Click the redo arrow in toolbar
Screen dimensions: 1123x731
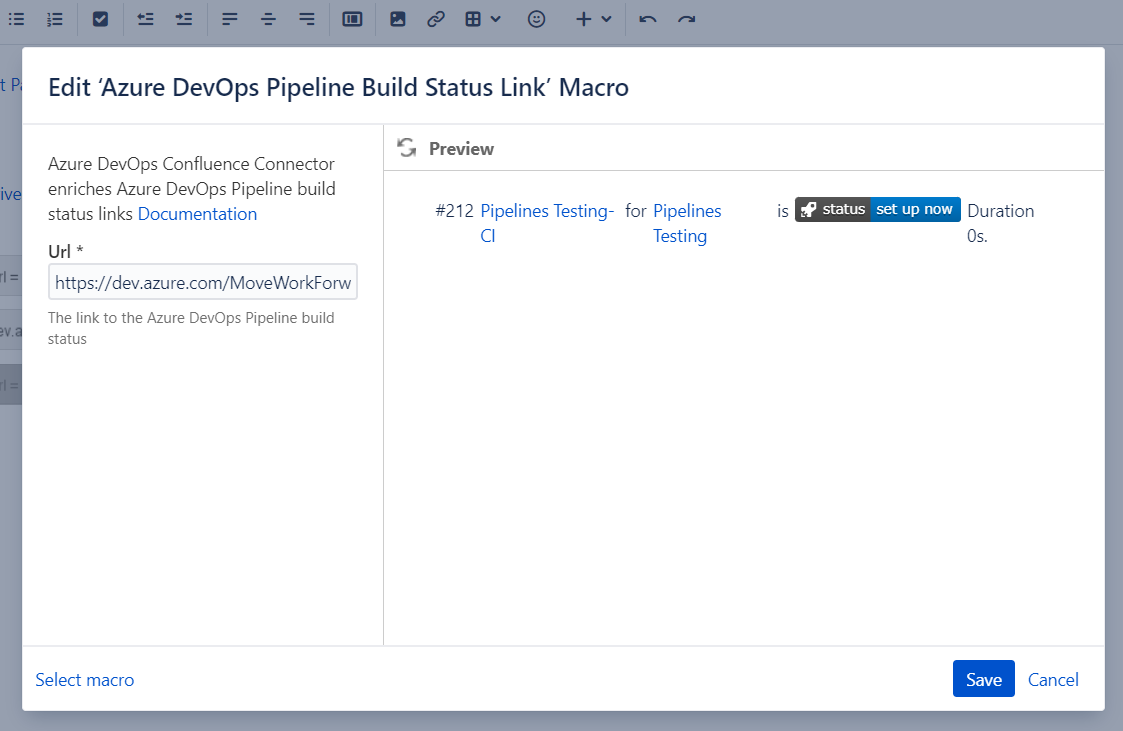(686, 19)
